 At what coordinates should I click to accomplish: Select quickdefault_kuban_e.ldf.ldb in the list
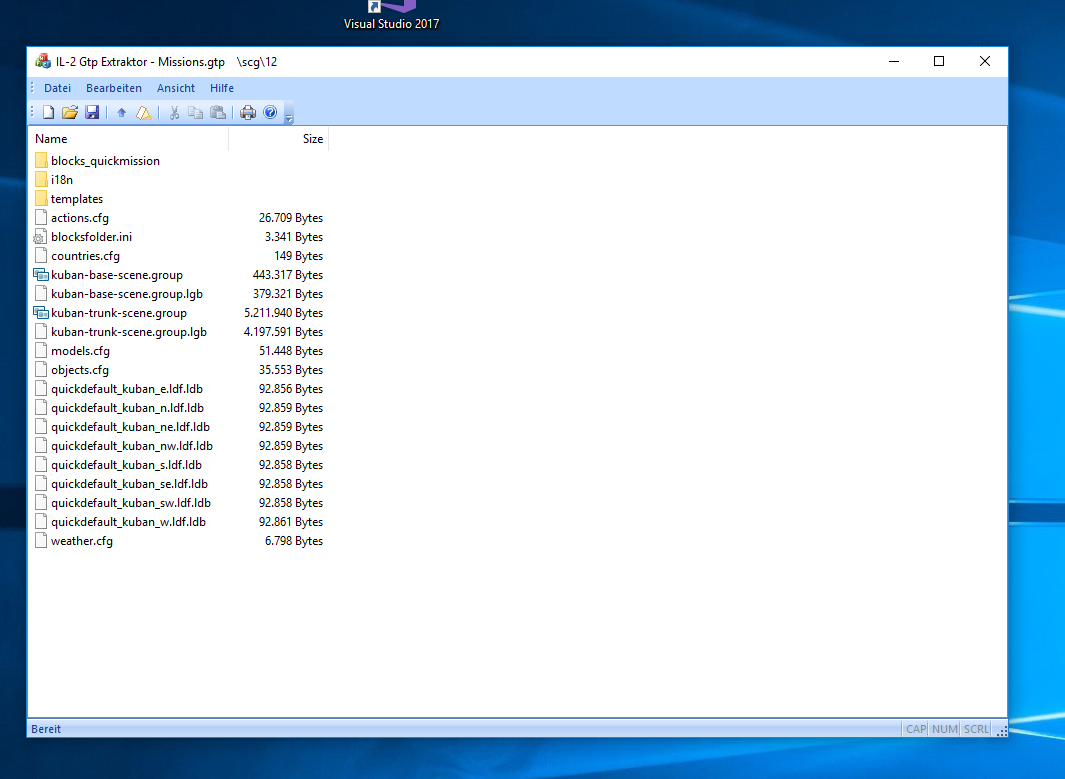(x=127, y=389)
